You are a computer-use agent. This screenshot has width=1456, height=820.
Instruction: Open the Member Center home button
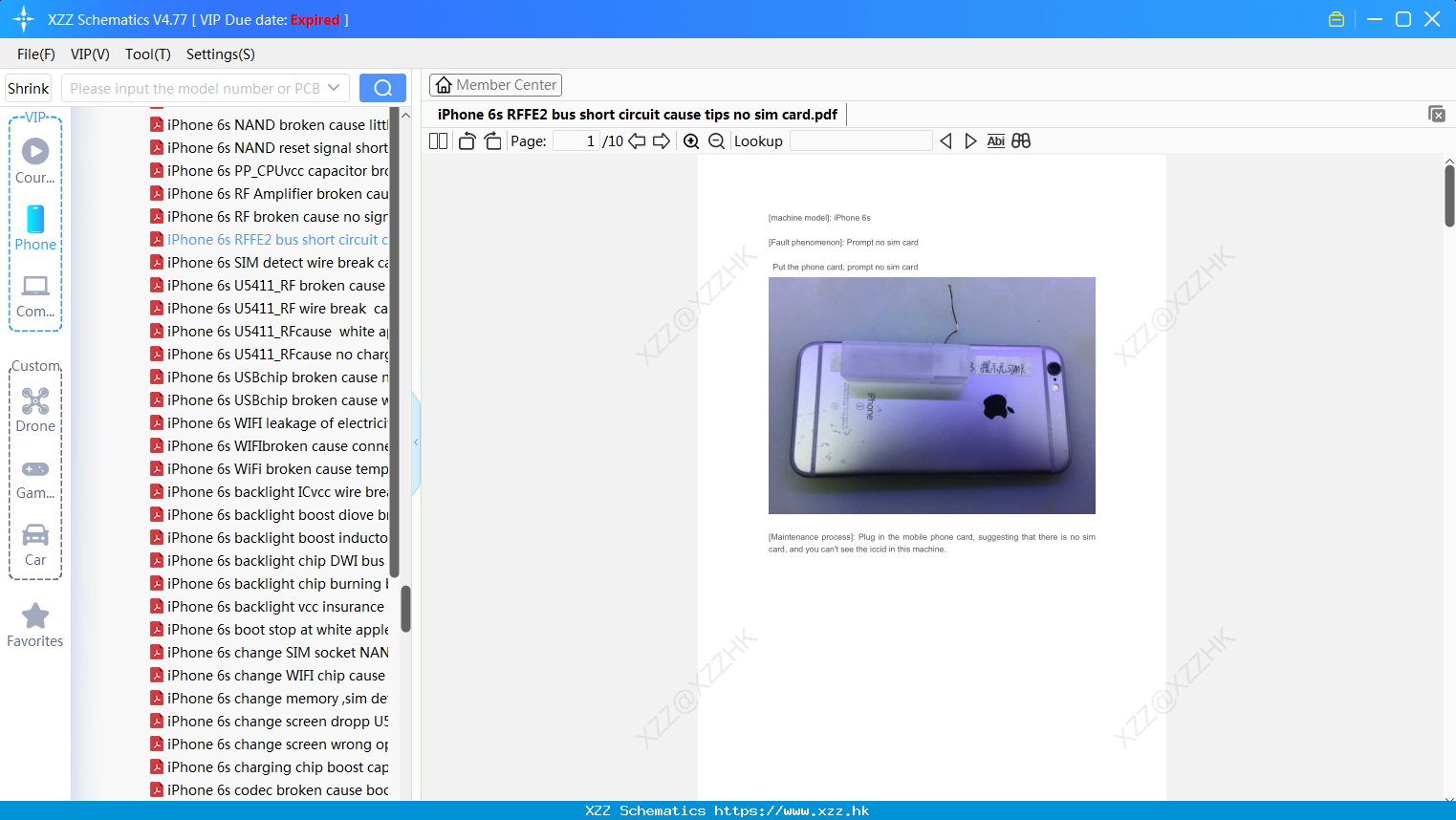point(495,85)
